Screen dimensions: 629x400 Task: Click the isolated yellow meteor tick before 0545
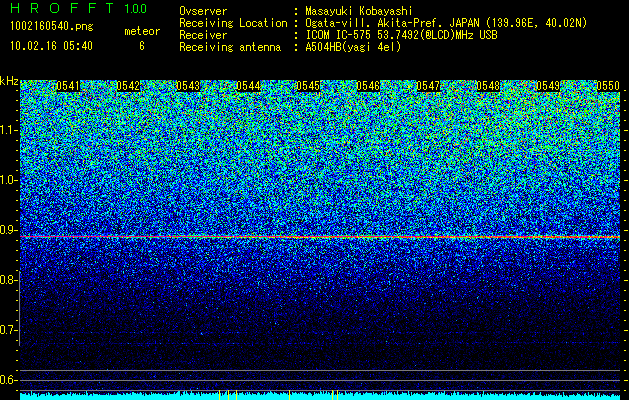point(290,395)
